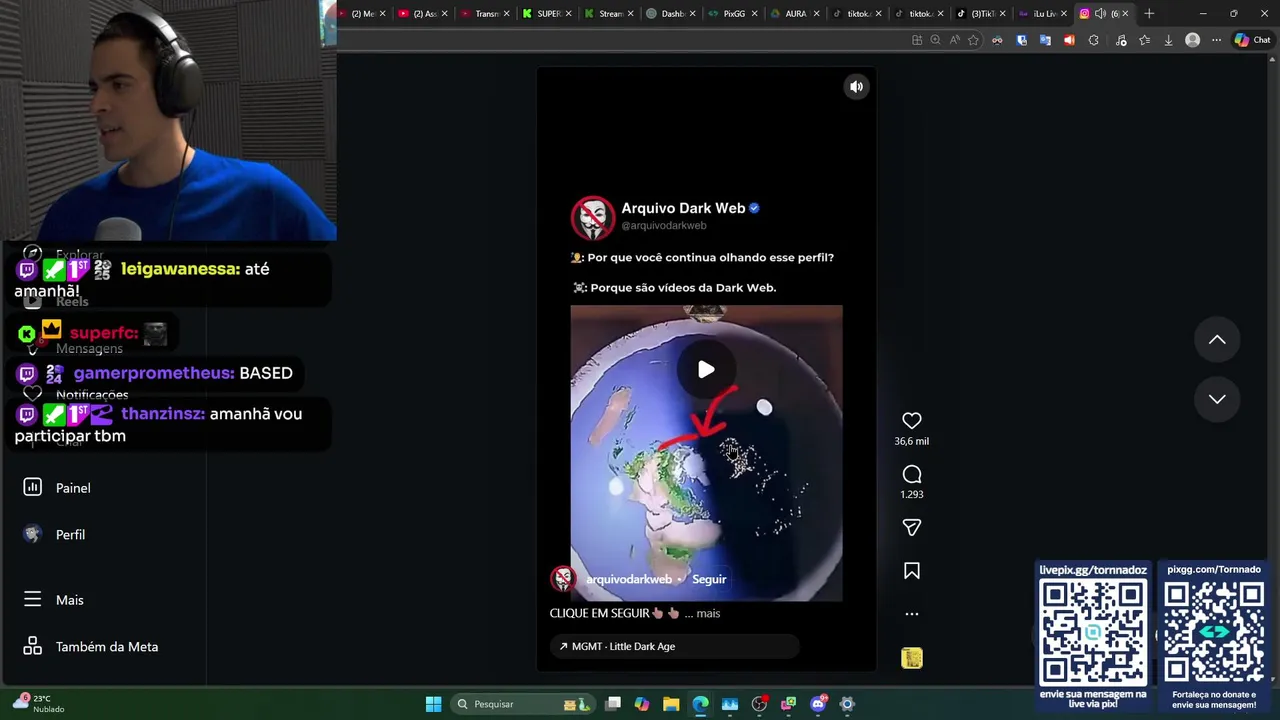
Task: Open the browser downloads icon
Action: pyautogui.click(x=1168, y=40)
